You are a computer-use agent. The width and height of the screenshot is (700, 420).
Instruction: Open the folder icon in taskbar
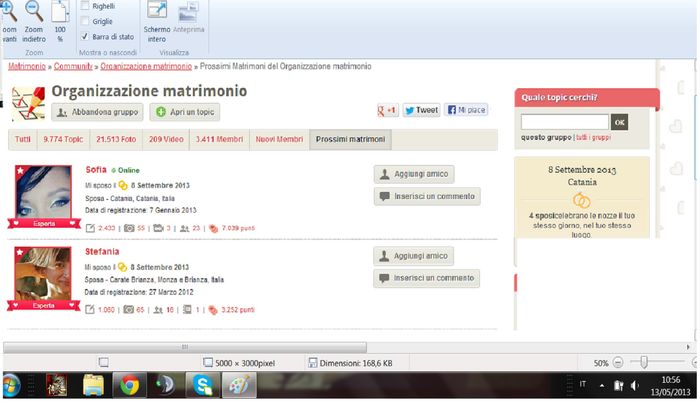(93, 384)
